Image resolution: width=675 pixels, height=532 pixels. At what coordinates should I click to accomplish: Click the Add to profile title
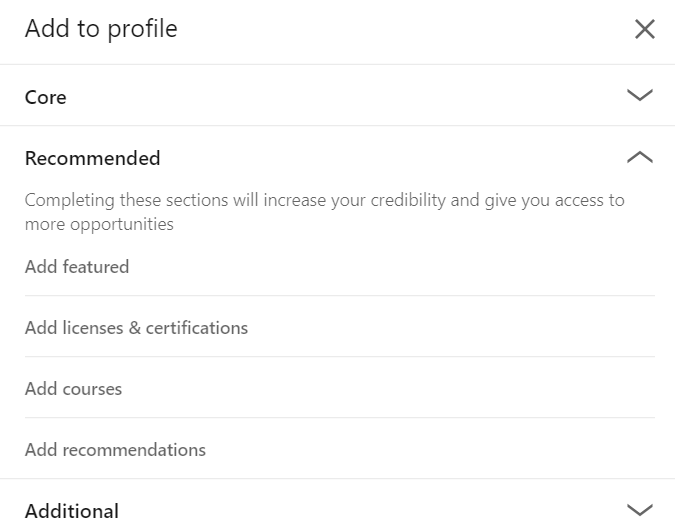pos(101,29)
